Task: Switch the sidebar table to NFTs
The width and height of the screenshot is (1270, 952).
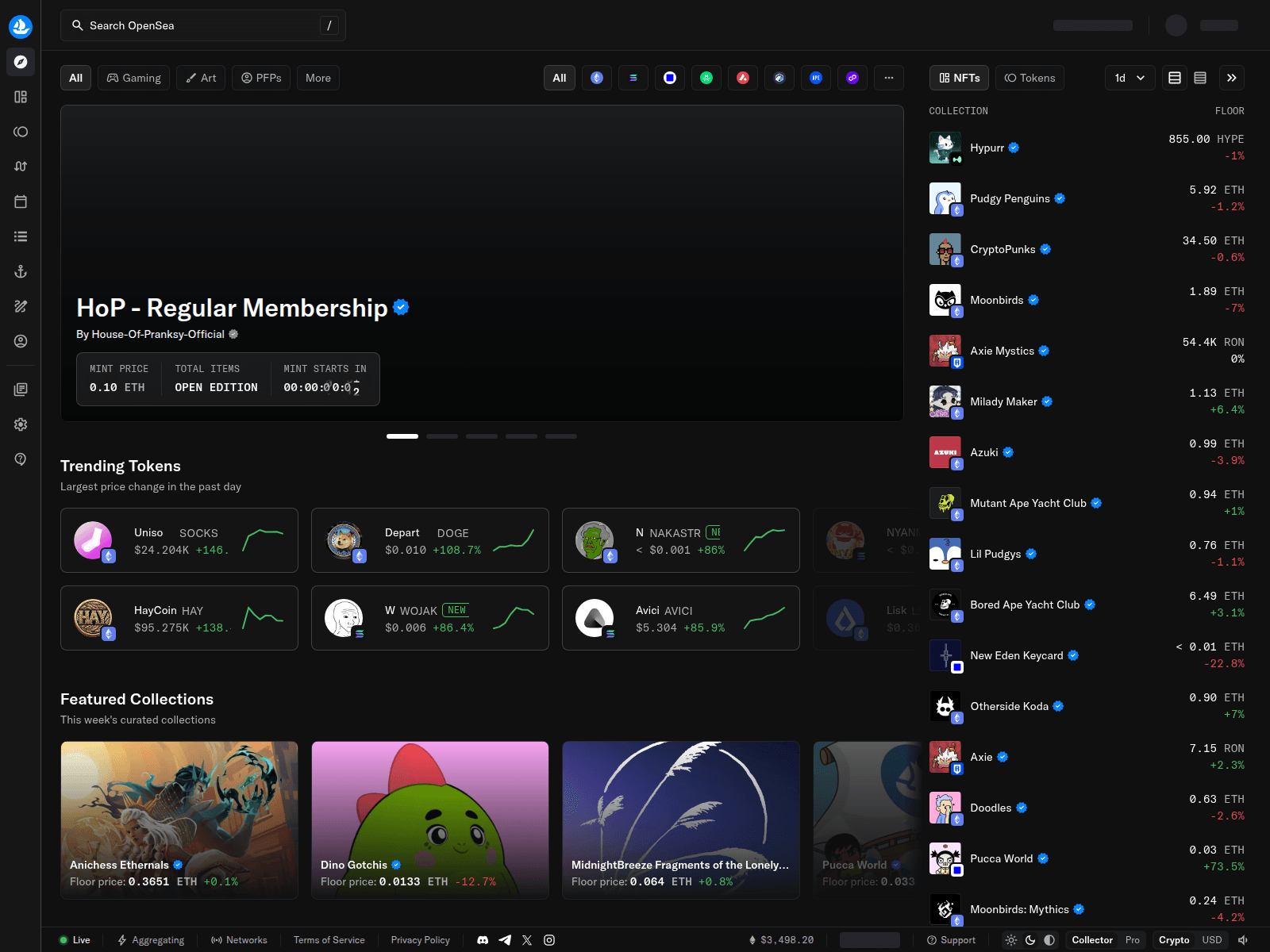Action: point(960,78)
